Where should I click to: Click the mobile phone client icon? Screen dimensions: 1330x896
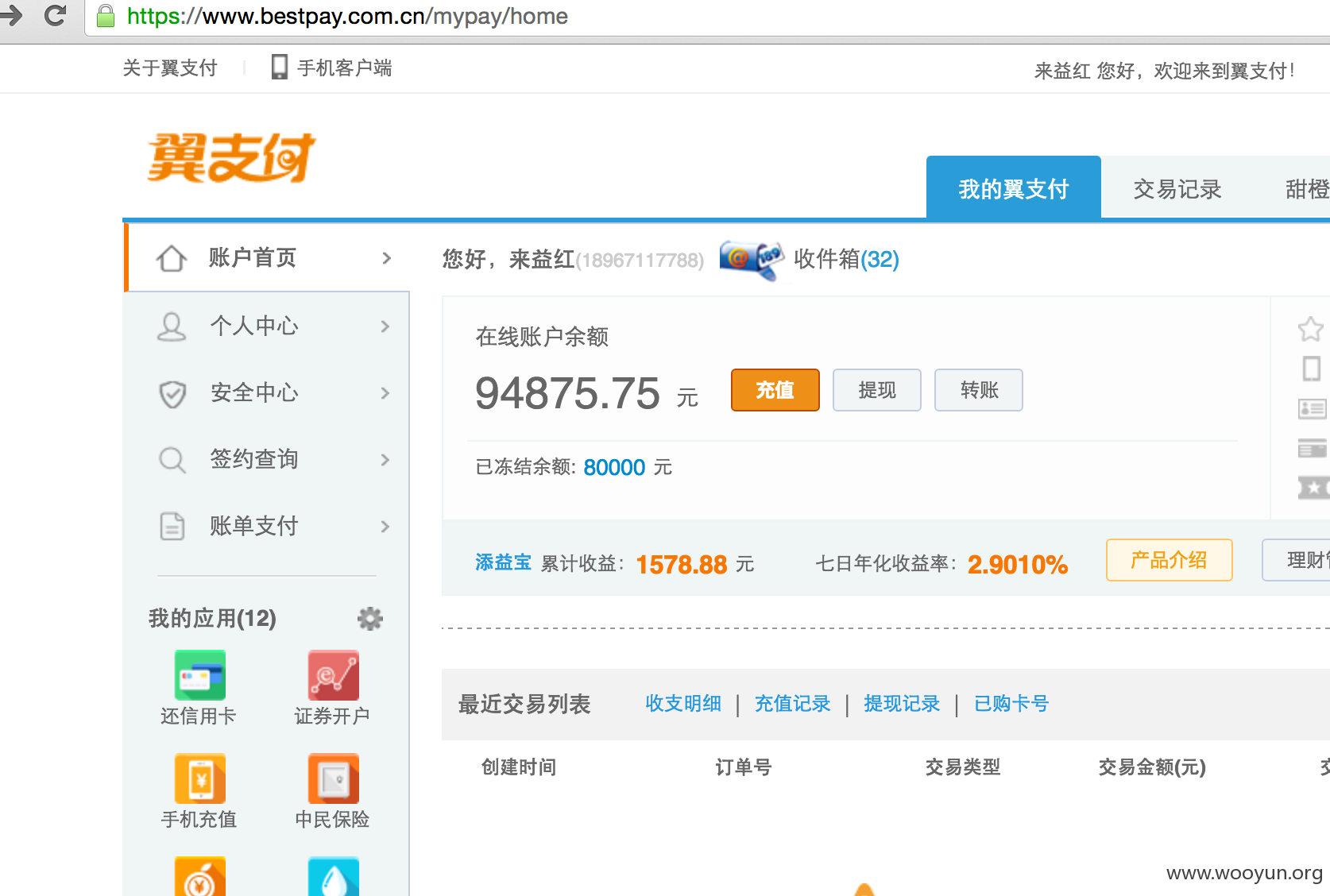(280, 67)
